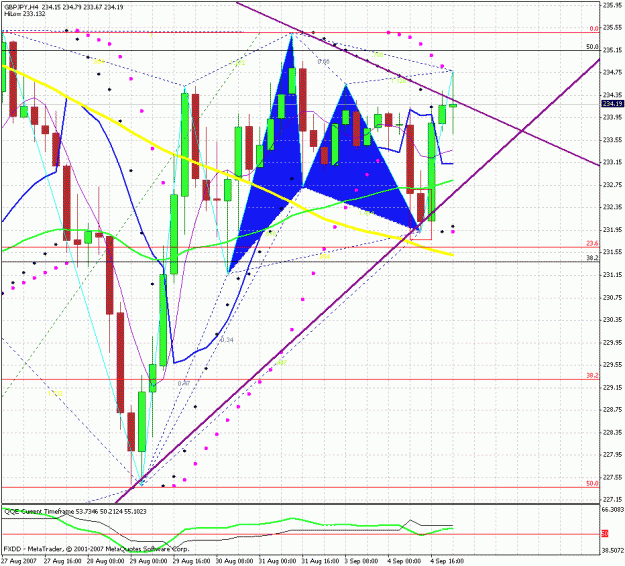Click the 4 Sep 16:00 time label
This screenshot has width=625, height=566.
(448, 561)
